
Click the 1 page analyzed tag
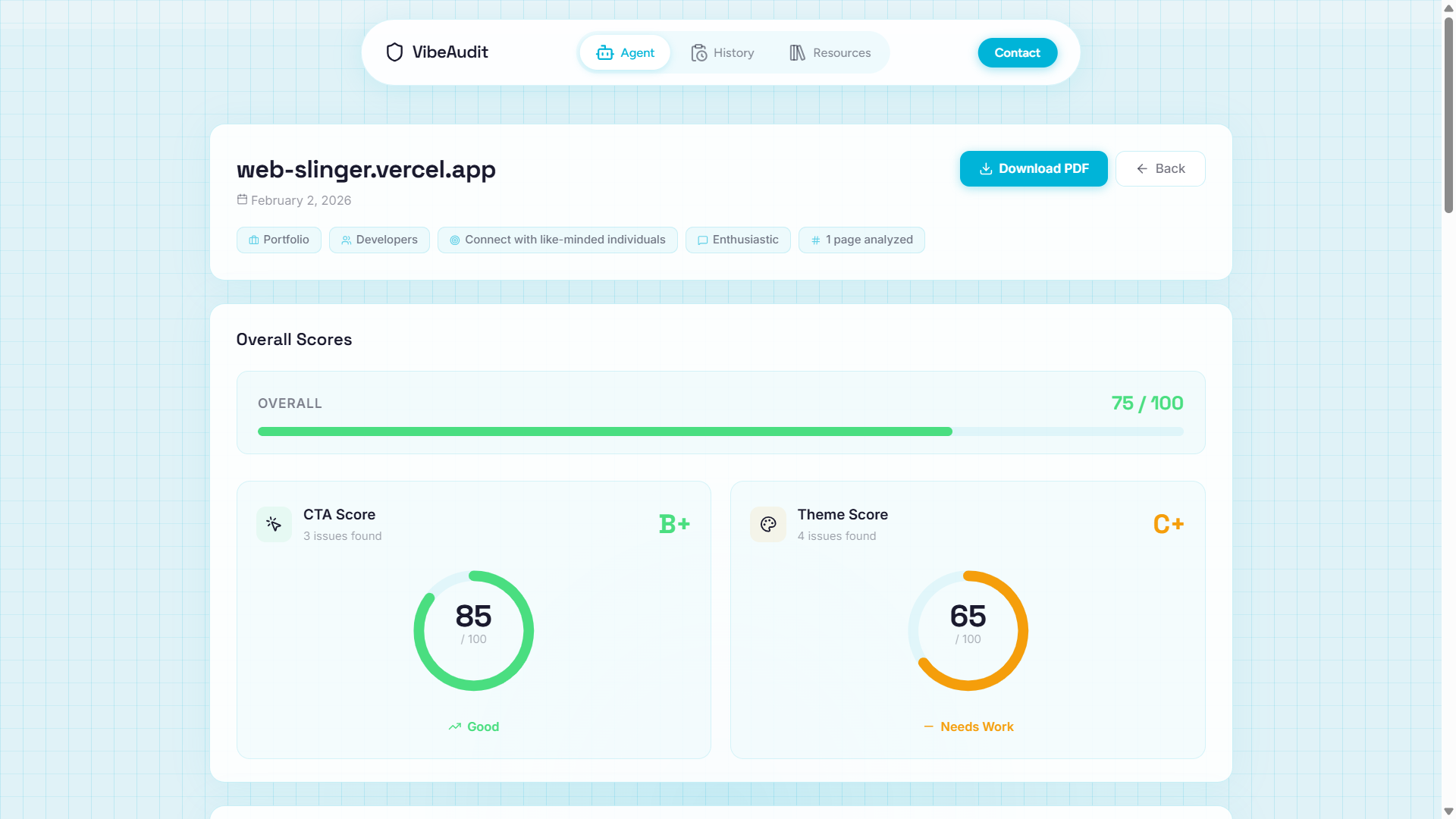point(861,240)
